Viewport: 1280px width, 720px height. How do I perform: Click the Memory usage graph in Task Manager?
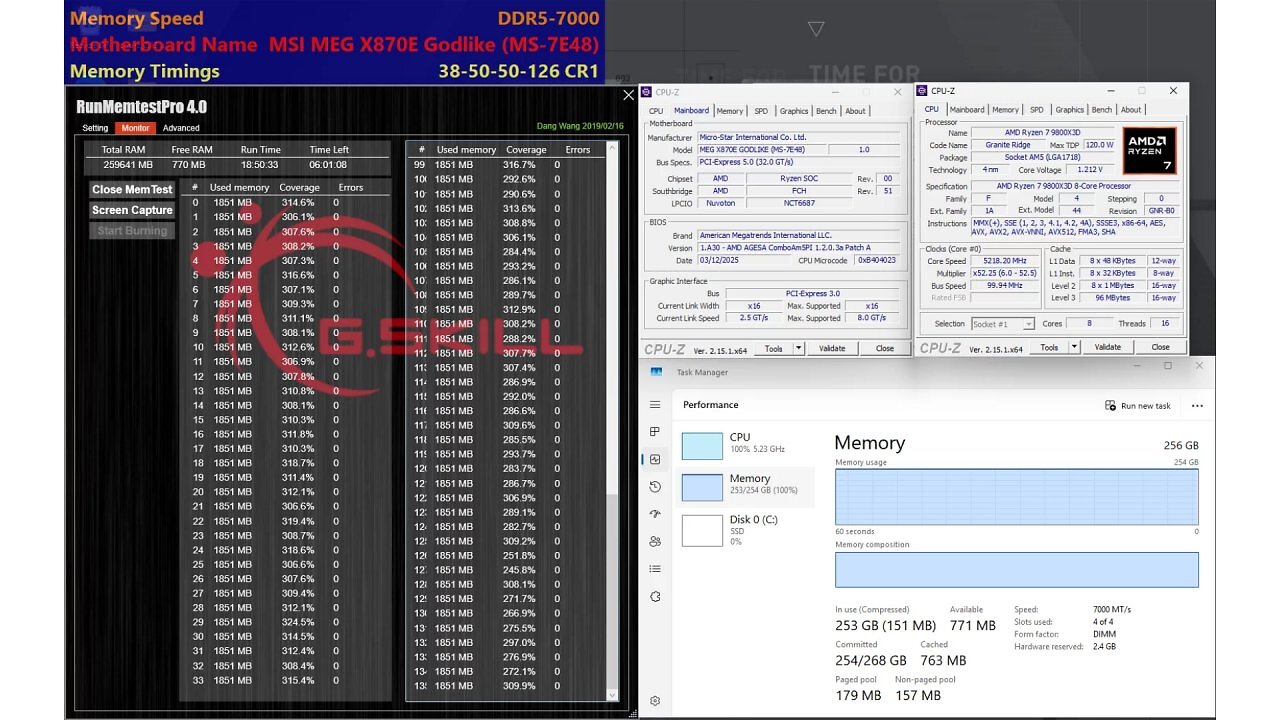tap(1016, 496)
